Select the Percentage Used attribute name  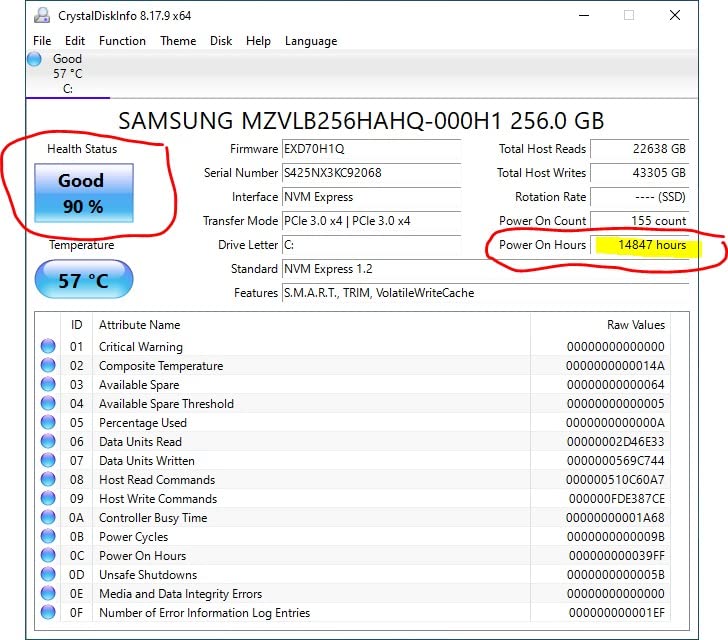(x=143, y=423)
